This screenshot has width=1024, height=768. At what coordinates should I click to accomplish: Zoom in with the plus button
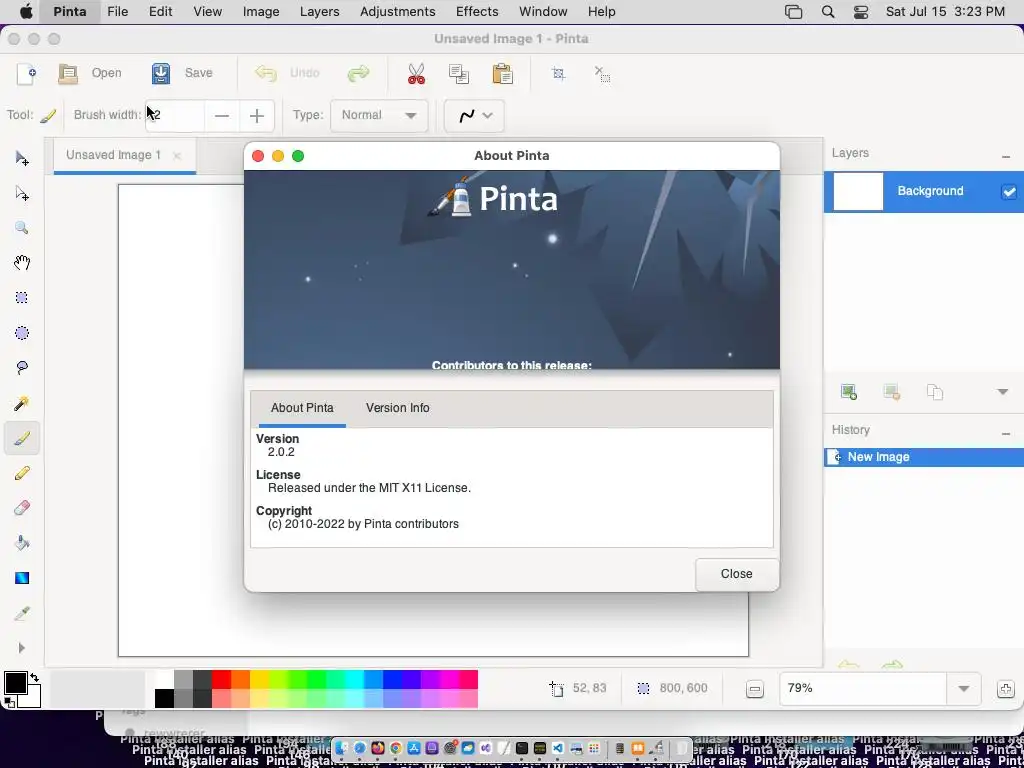pyautogui.click(x=1006, y=689)
